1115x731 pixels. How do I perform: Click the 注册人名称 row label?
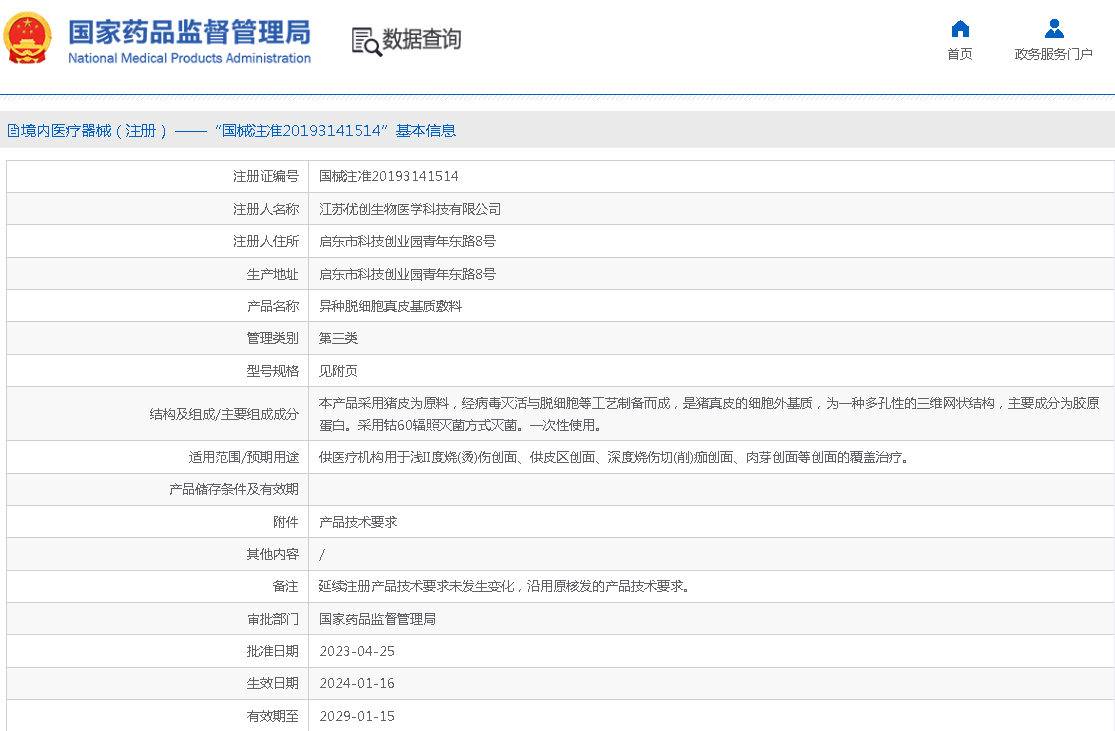[266, 209]
